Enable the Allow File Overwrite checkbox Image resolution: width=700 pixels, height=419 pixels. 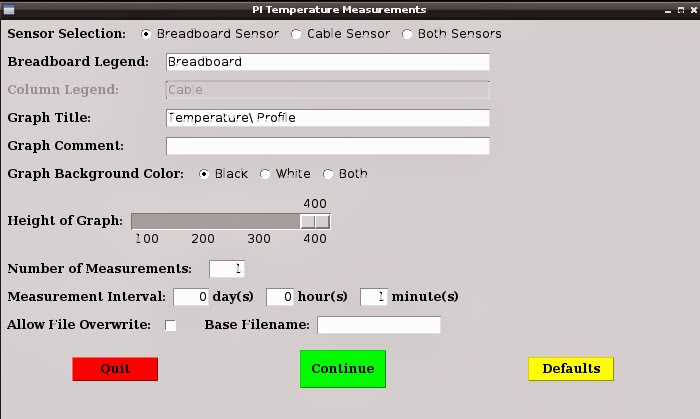tap(171, 325)
